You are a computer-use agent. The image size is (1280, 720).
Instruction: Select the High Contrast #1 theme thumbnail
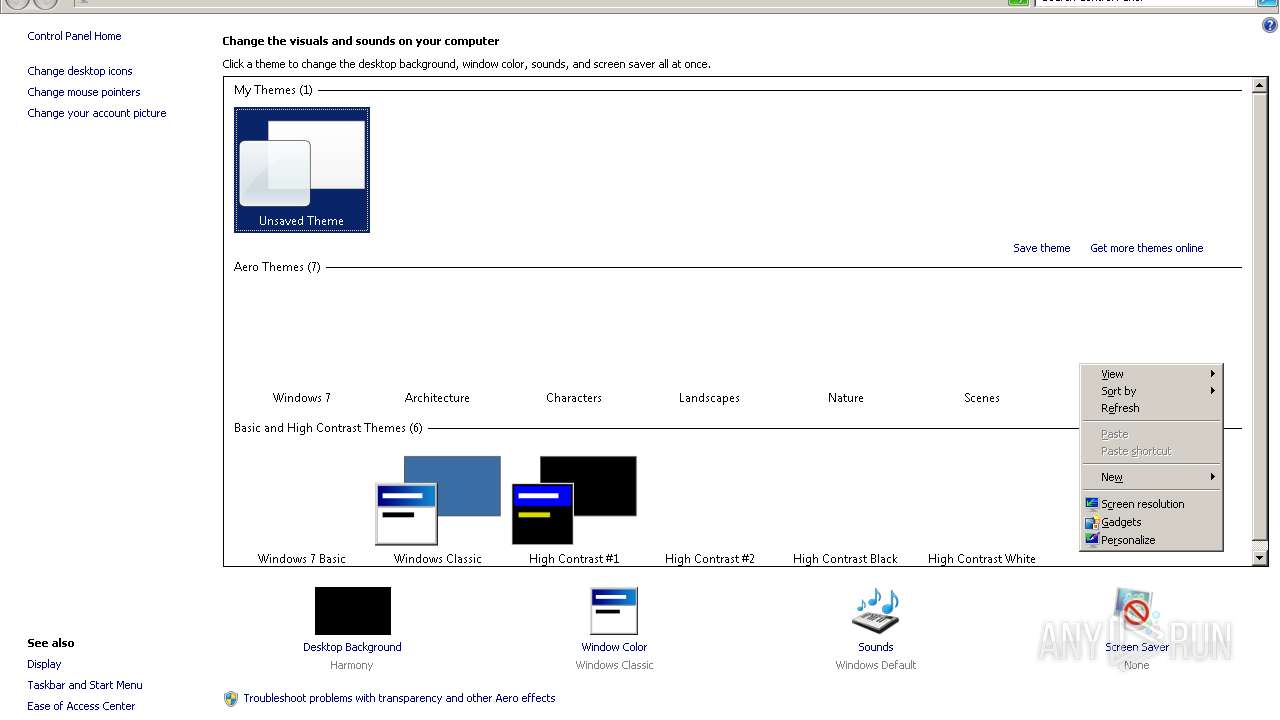[574, 501]
